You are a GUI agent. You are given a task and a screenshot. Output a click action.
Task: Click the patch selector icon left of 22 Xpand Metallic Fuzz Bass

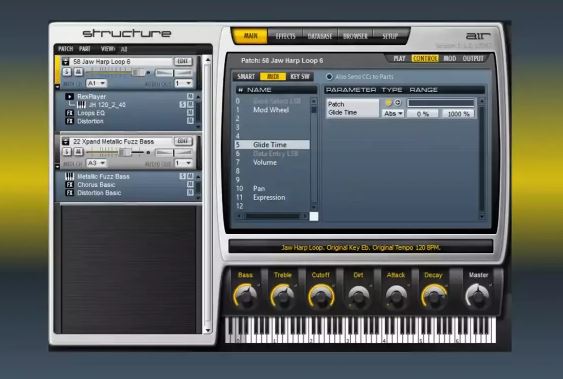pyautogui.click(x=66, y=142)
